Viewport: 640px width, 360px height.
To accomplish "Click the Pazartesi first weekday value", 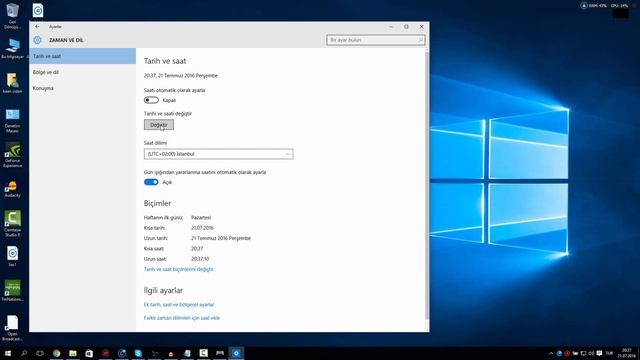I will 201,218.
